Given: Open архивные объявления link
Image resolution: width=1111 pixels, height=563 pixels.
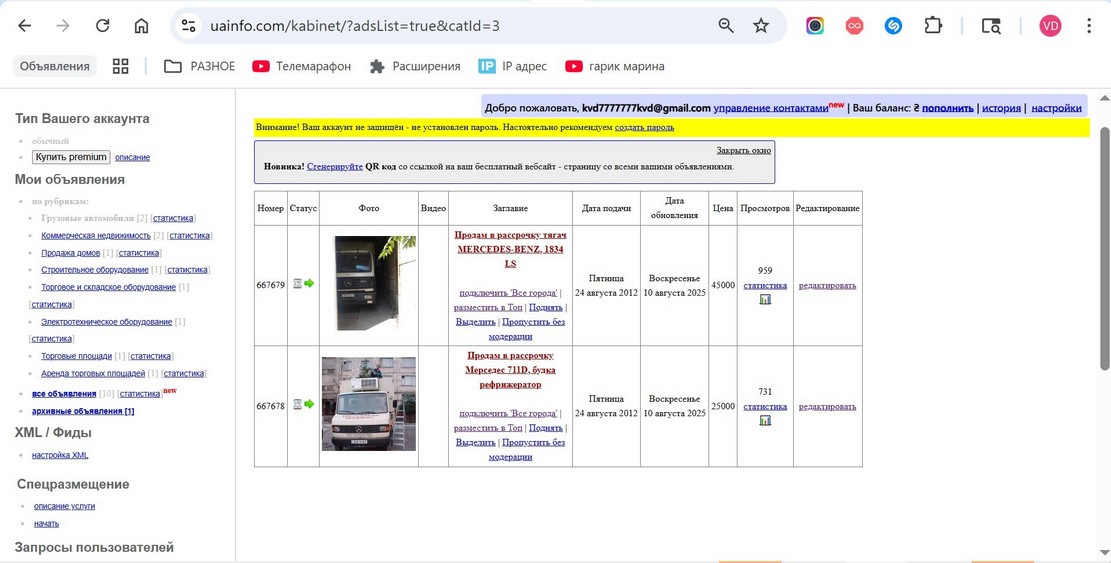Looking at the screenshot, I should pos(83,411).
